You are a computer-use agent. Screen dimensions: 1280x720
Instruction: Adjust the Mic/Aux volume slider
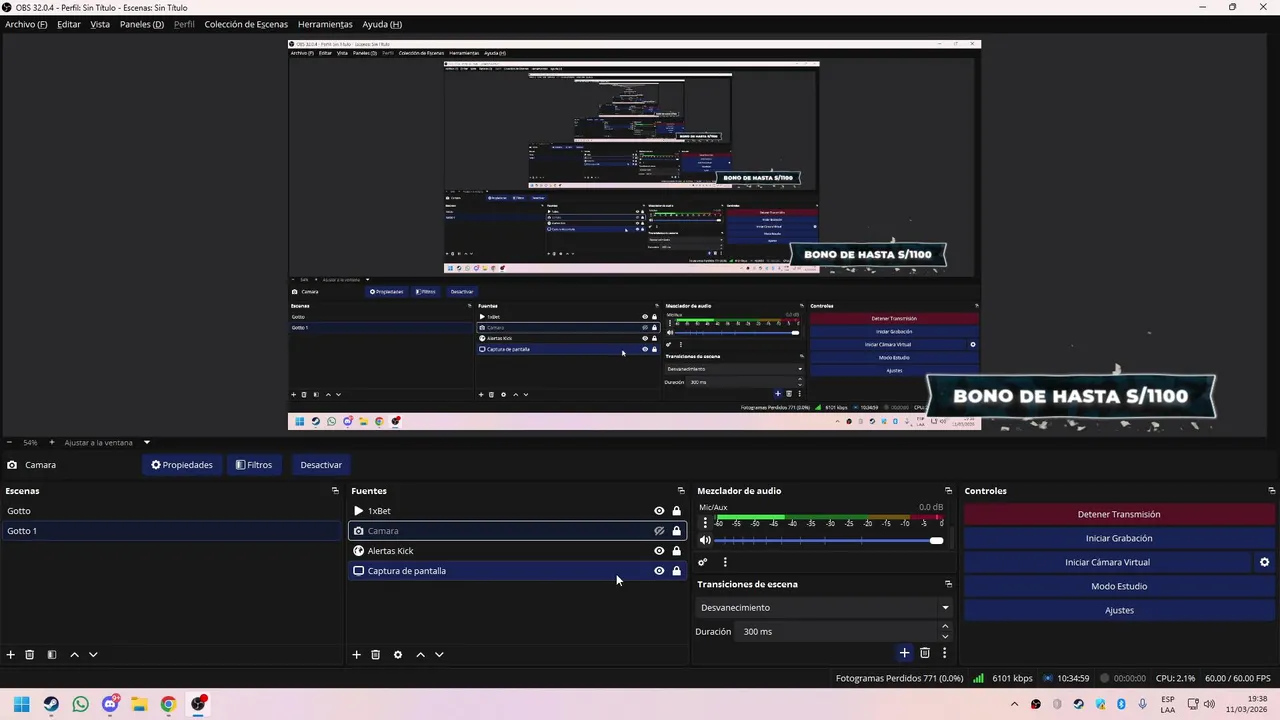(829, 541)
